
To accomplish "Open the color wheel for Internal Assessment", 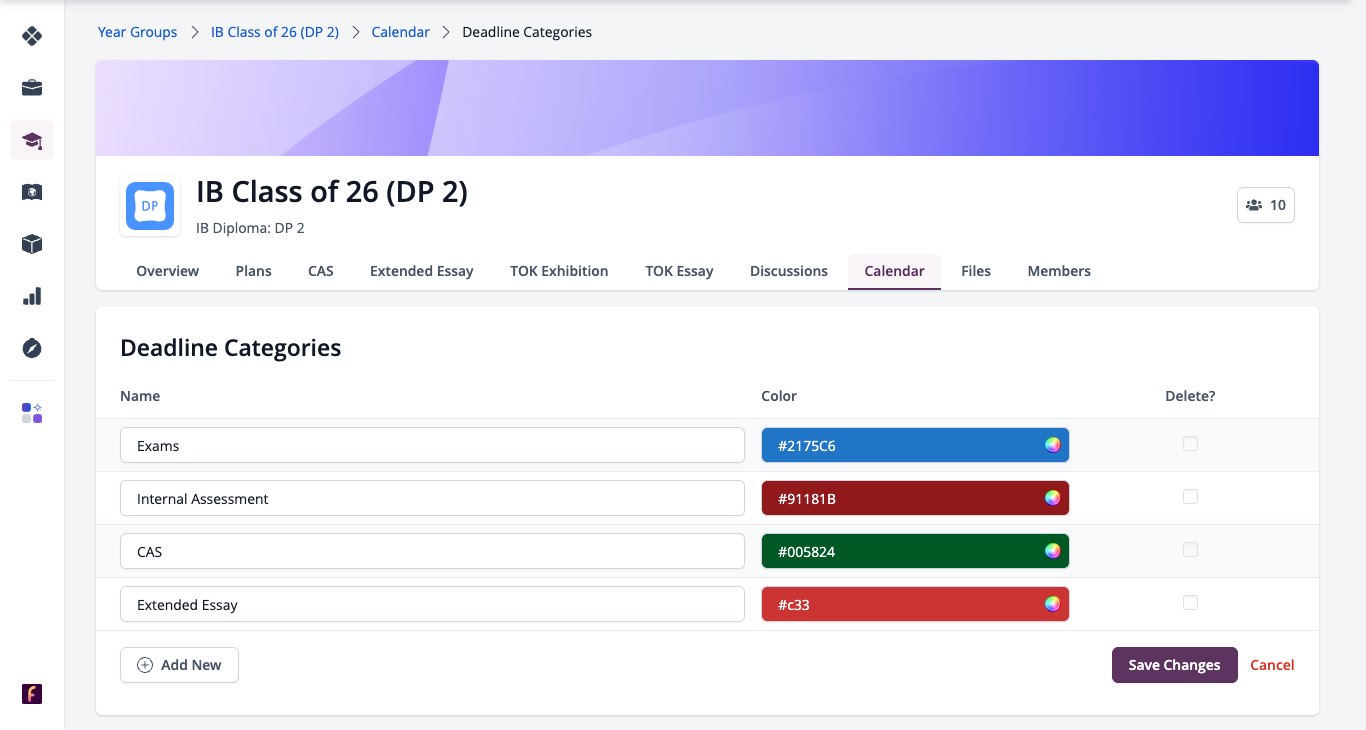I will pos(1052,498).
